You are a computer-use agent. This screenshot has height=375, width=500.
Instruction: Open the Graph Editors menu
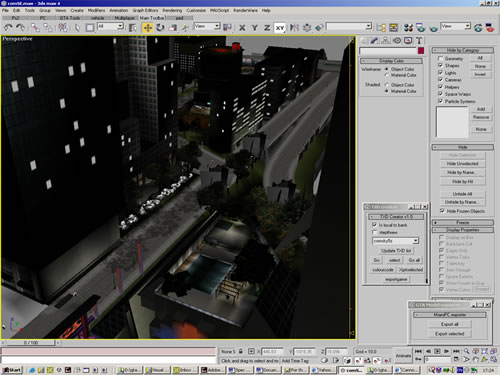click(145, 10)
